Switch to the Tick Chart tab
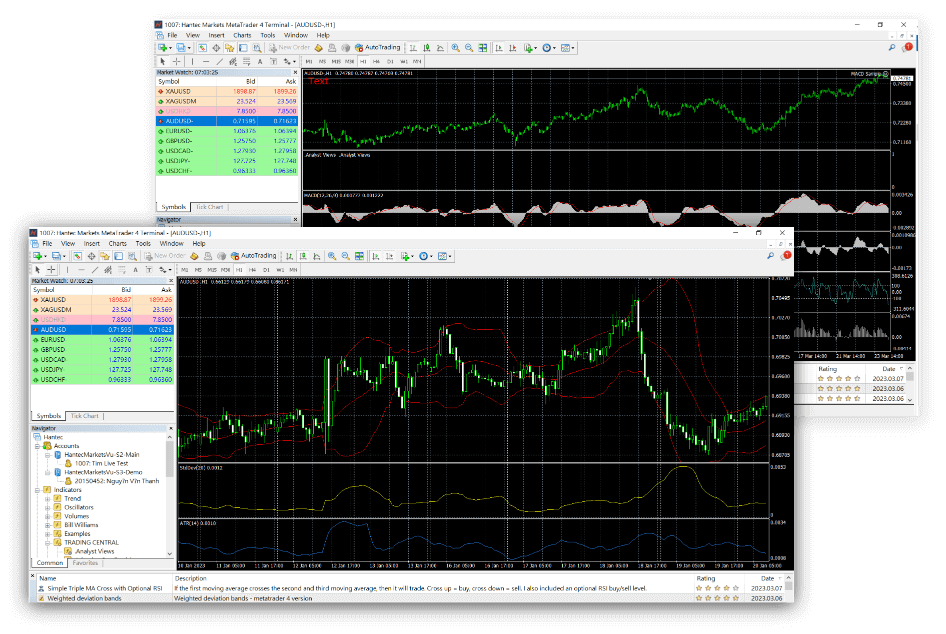This screenshot has width=946, height=634. 85,416
